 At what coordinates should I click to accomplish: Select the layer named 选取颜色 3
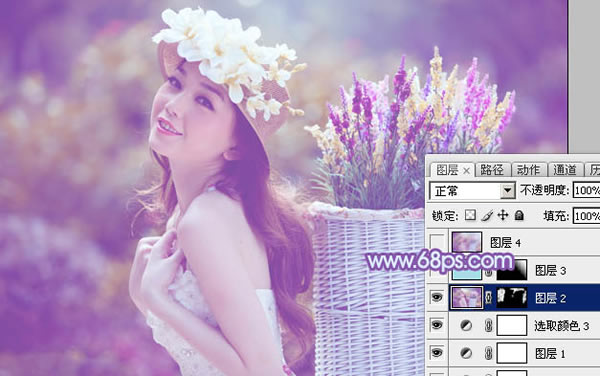561,326
